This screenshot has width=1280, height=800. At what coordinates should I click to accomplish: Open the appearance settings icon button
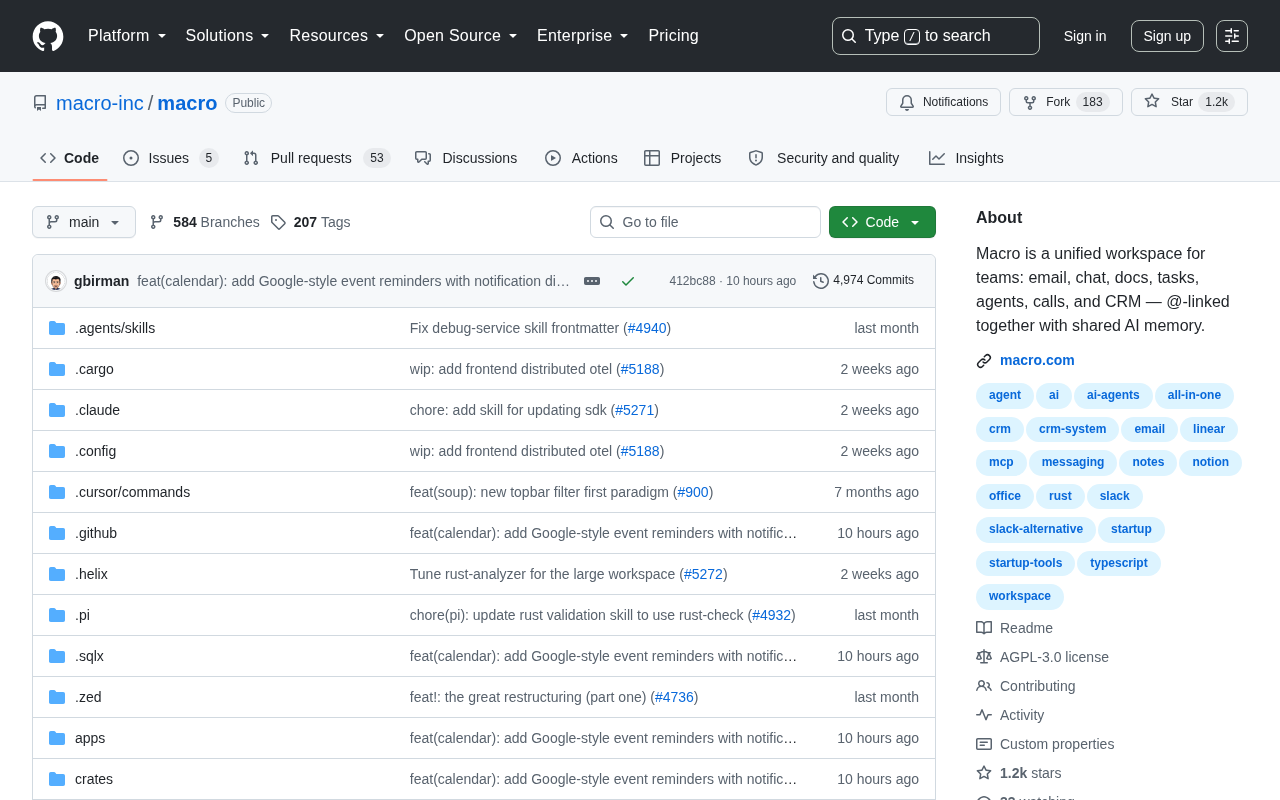tap(1232, 36)
